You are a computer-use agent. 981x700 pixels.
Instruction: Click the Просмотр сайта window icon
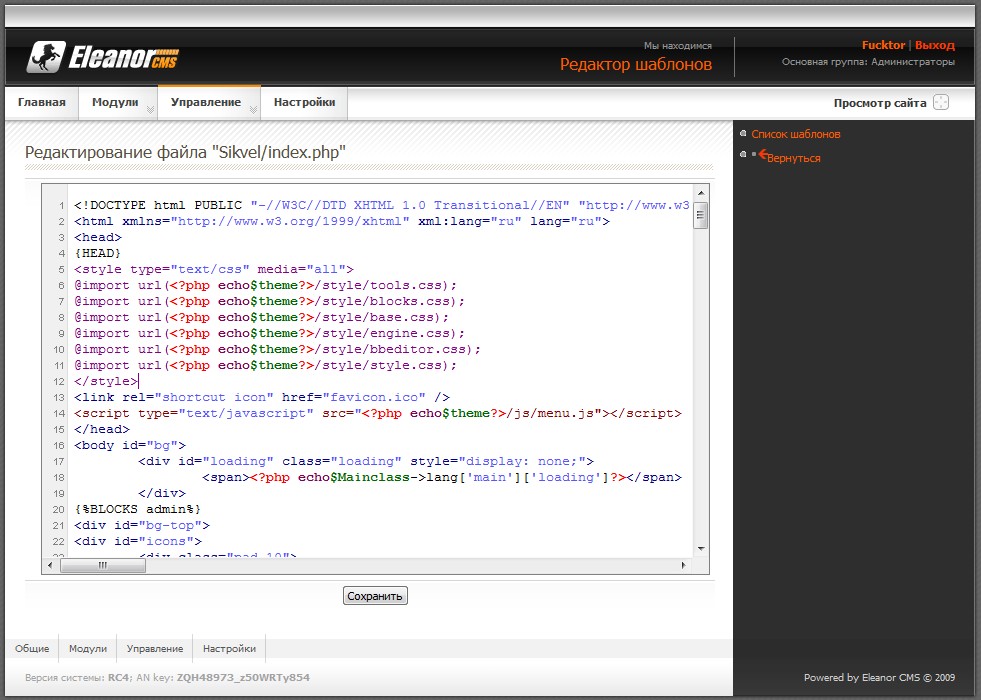pyautogui.click(x=941, y=103)
